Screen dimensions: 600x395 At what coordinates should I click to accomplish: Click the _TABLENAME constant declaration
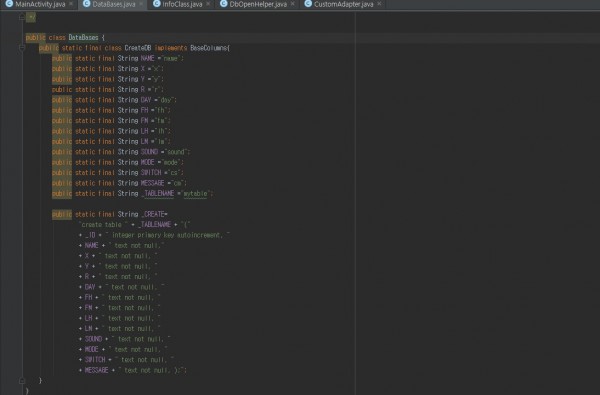coord(157,193)
